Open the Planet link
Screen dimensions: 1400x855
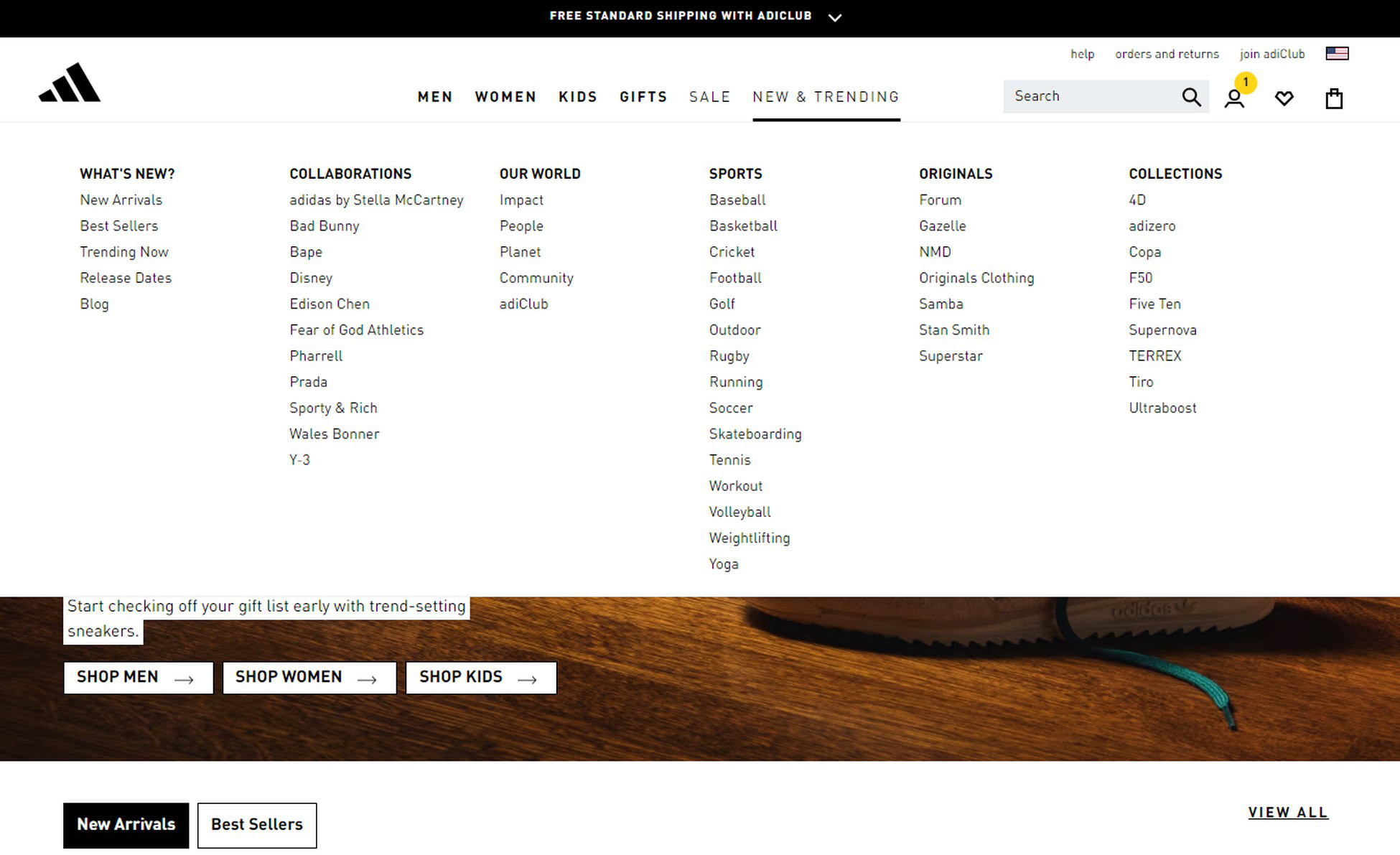coord(520,252)
